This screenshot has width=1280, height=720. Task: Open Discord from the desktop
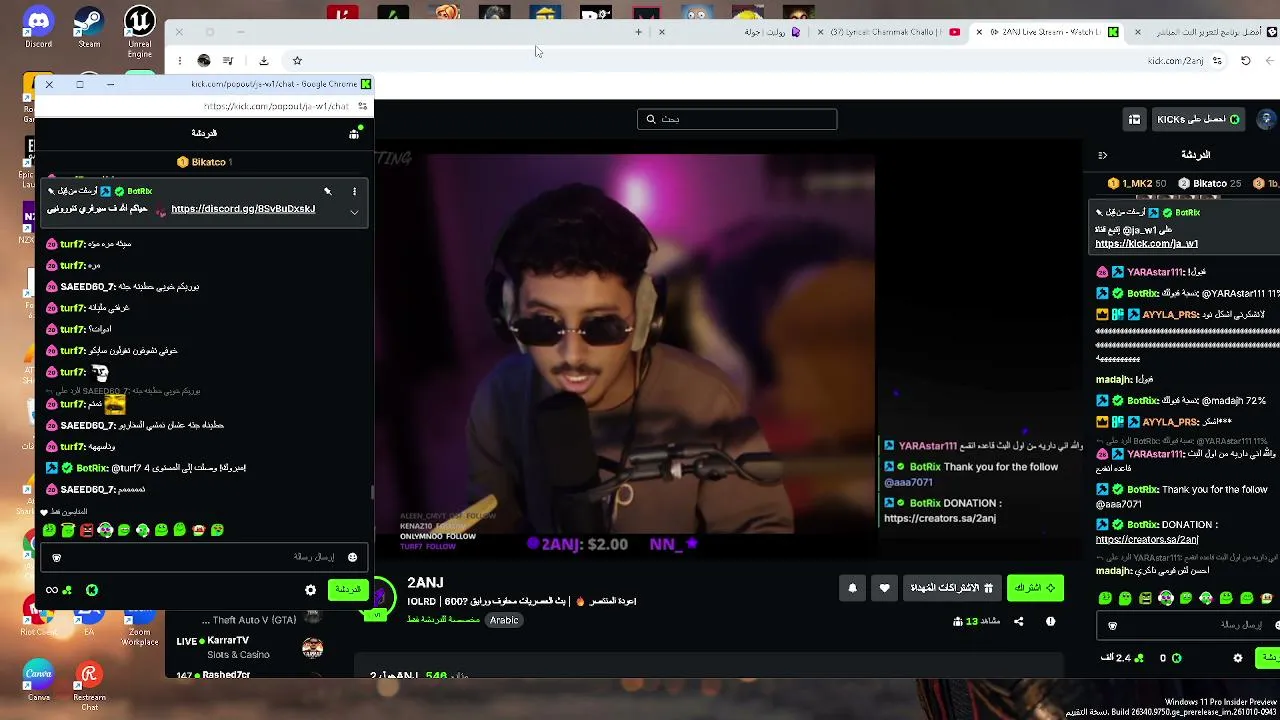coord(38,27)
